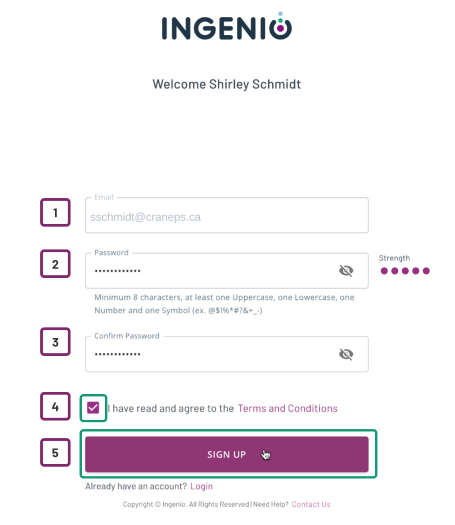455x525 pixels.
Task: Click the password Strength dots indicator
Action: pos(405,271)
